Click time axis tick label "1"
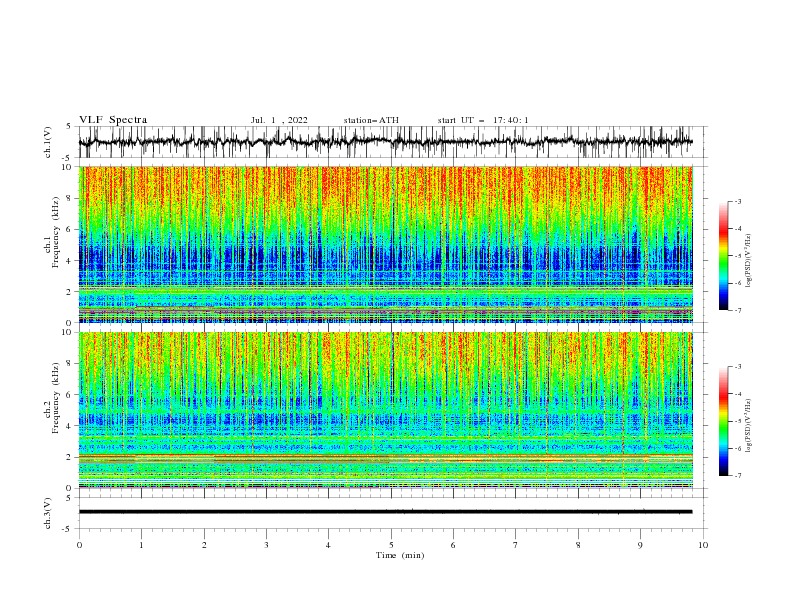792x612 pixels. [141, 545]
